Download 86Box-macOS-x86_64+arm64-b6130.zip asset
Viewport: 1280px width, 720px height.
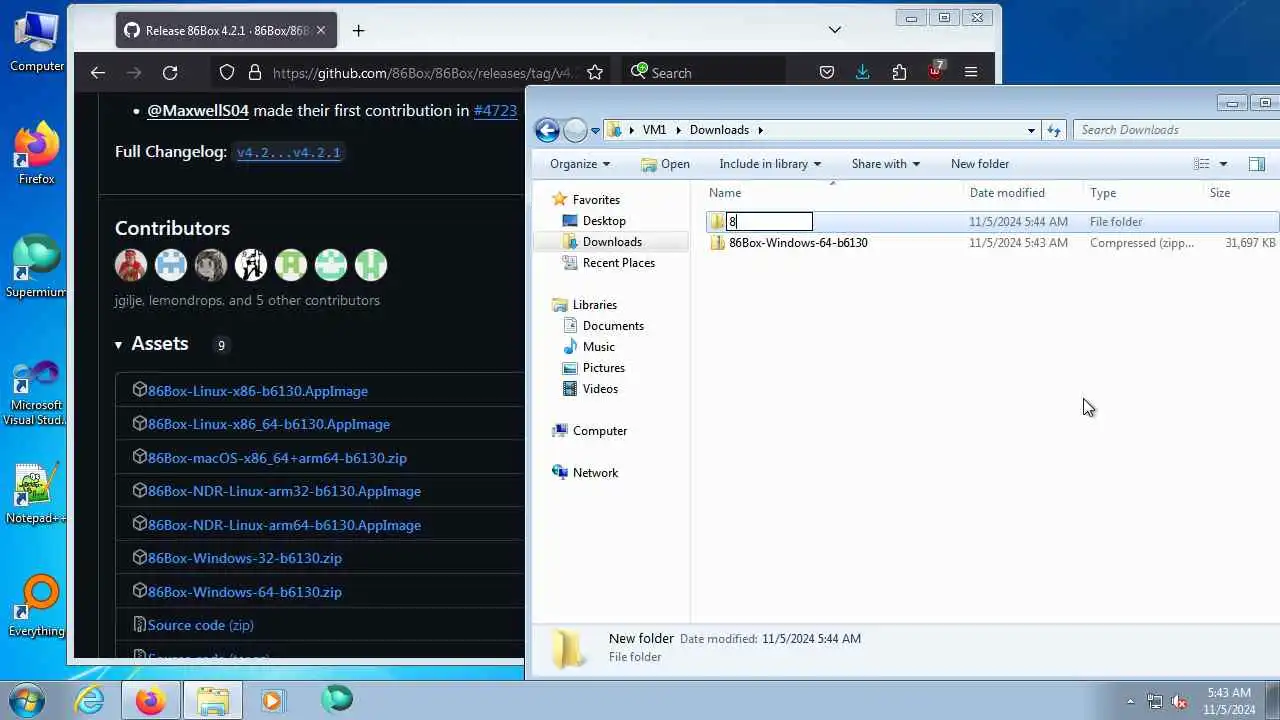277,458
